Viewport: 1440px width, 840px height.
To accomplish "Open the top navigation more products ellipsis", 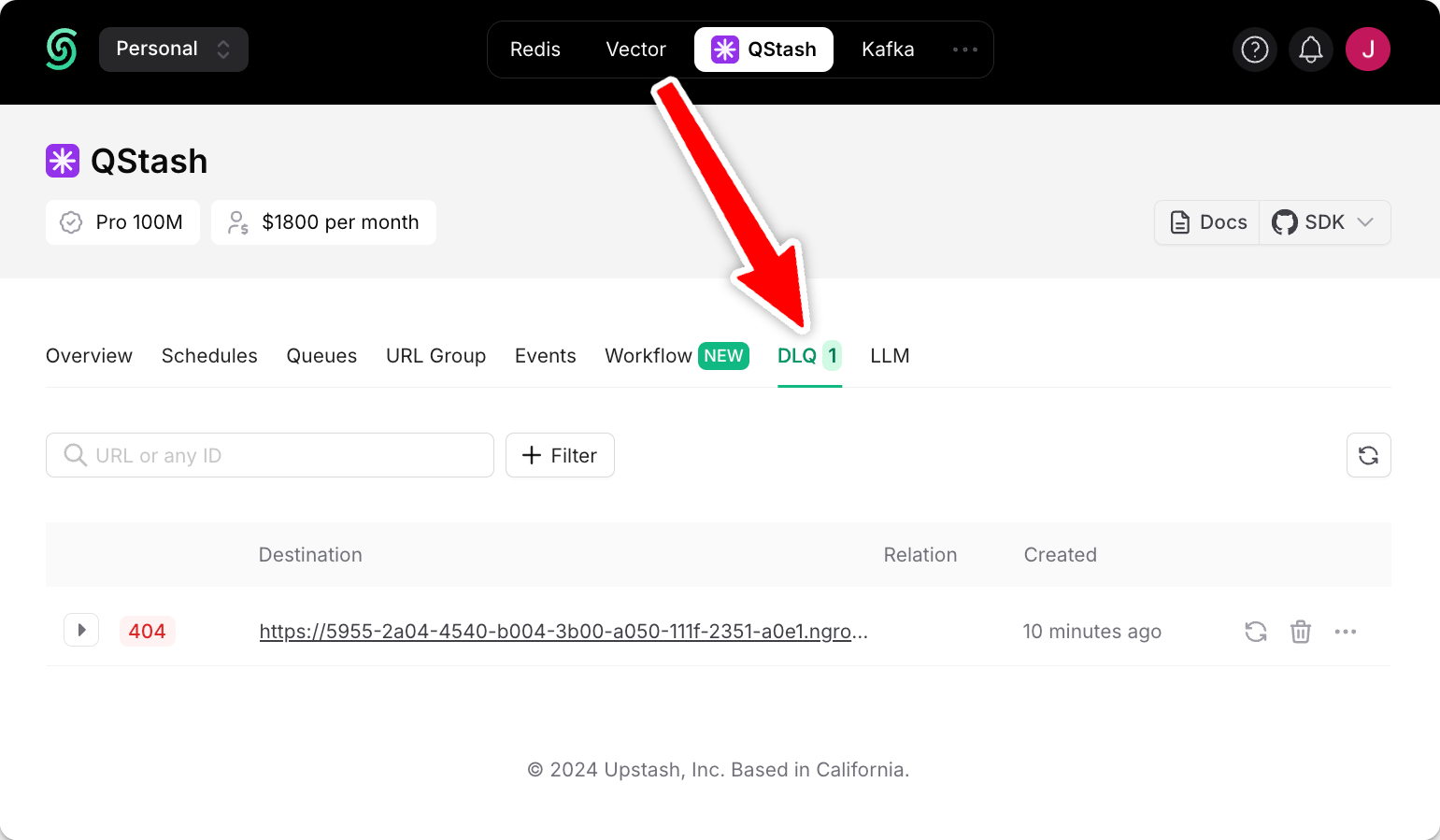I will coord(965,50).
